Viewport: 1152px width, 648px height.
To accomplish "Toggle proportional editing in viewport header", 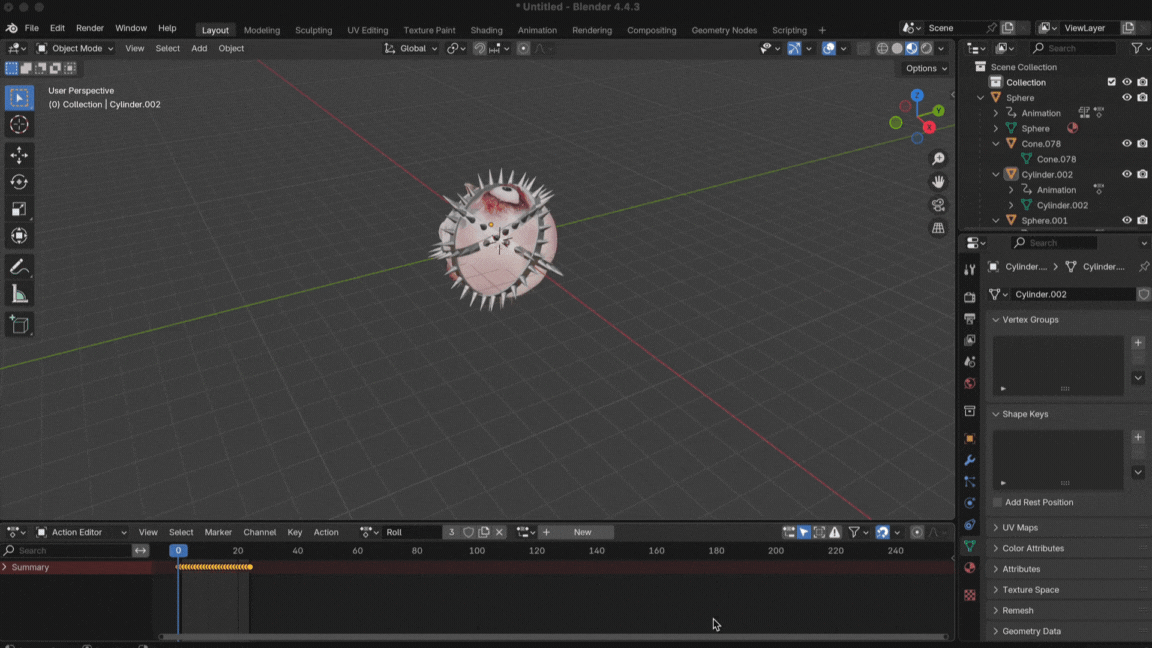I will (523, 48).
